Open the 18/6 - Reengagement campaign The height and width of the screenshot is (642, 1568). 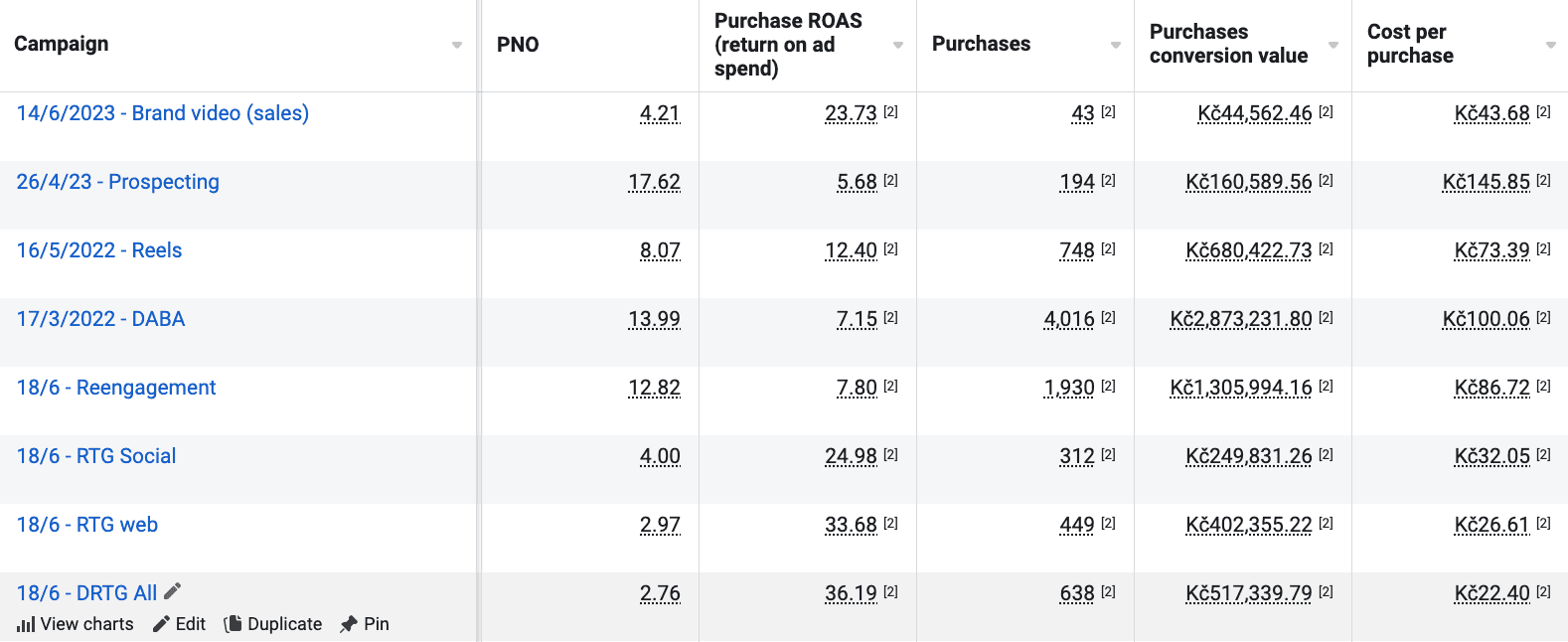pyautogui.click(x=116, y=388)
